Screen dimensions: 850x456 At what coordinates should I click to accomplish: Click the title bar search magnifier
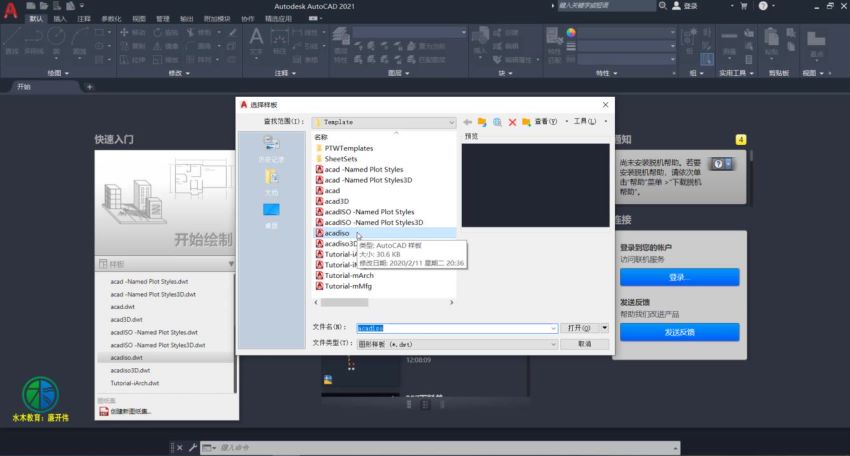point(662,5)
